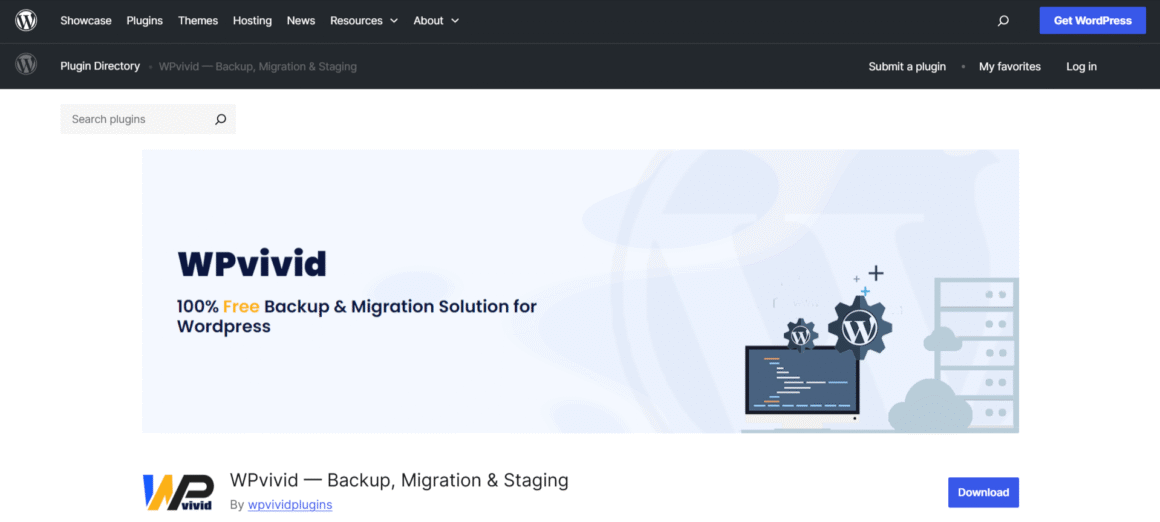The image size is (1160, 522).
Task: Click the WordPress logo in top bar
Action: 26,21
